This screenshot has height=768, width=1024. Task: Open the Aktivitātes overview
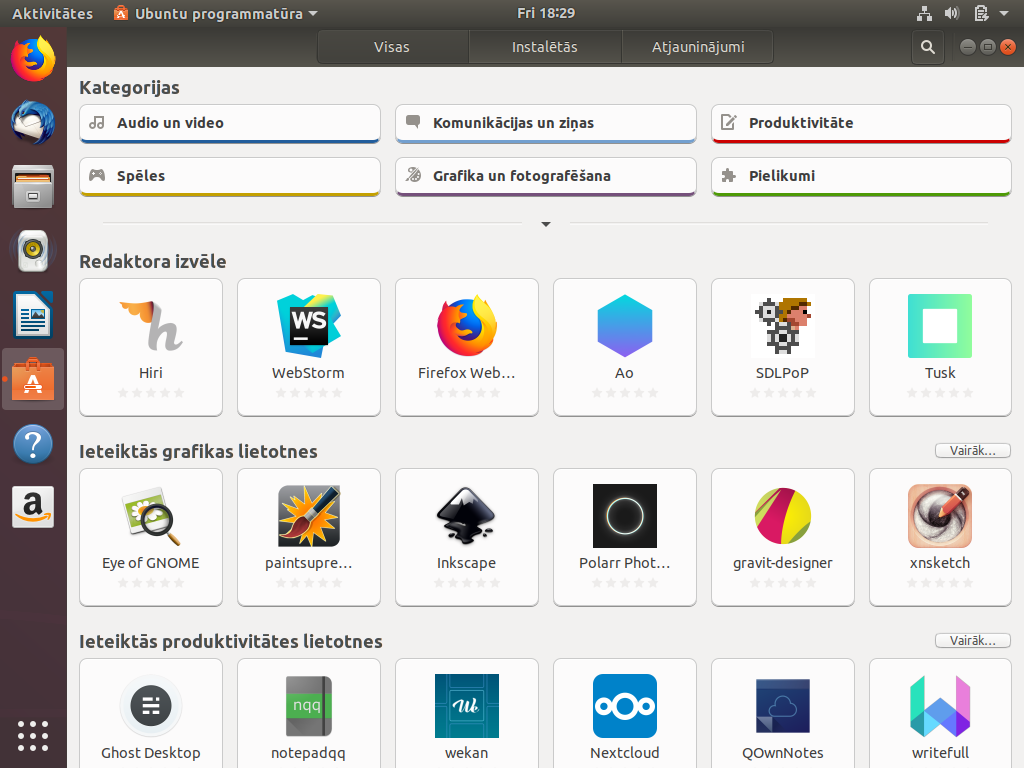point(52,13)
